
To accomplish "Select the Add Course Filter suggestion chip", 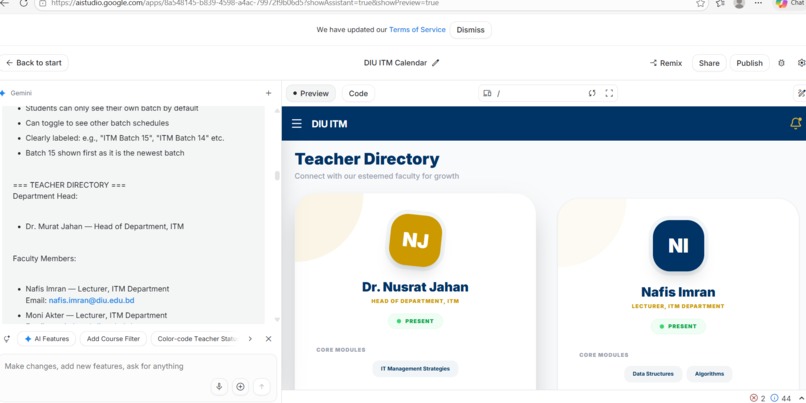I will point(113,339).
